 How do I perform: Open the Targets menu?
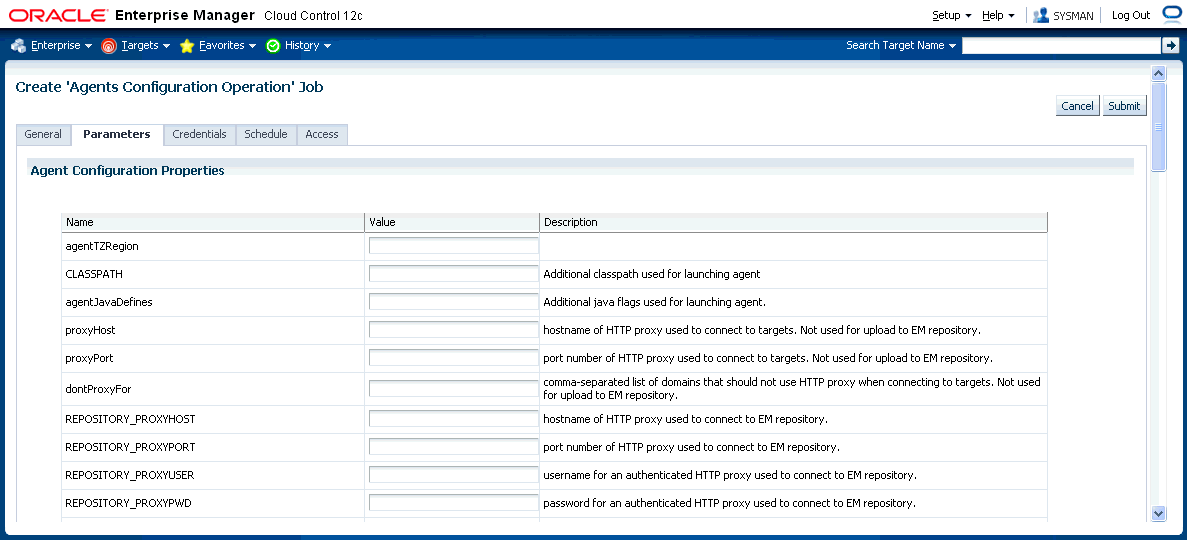[x=145, y=45]
